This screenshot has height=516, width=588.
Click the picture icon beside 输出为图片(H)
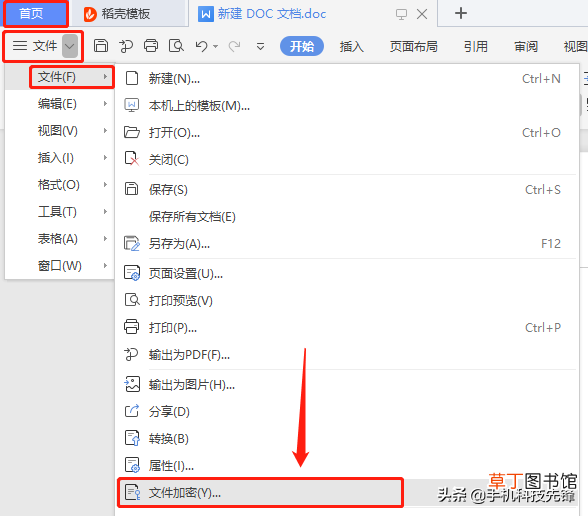[132, 384]
